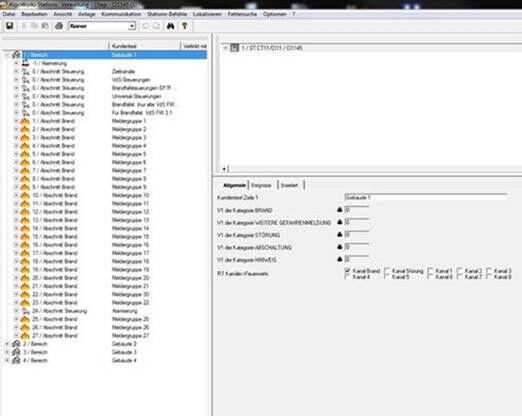The width and height of the screenshot is (522, 416).
Task: Open the Kommunikation menu
Action: 121,14
